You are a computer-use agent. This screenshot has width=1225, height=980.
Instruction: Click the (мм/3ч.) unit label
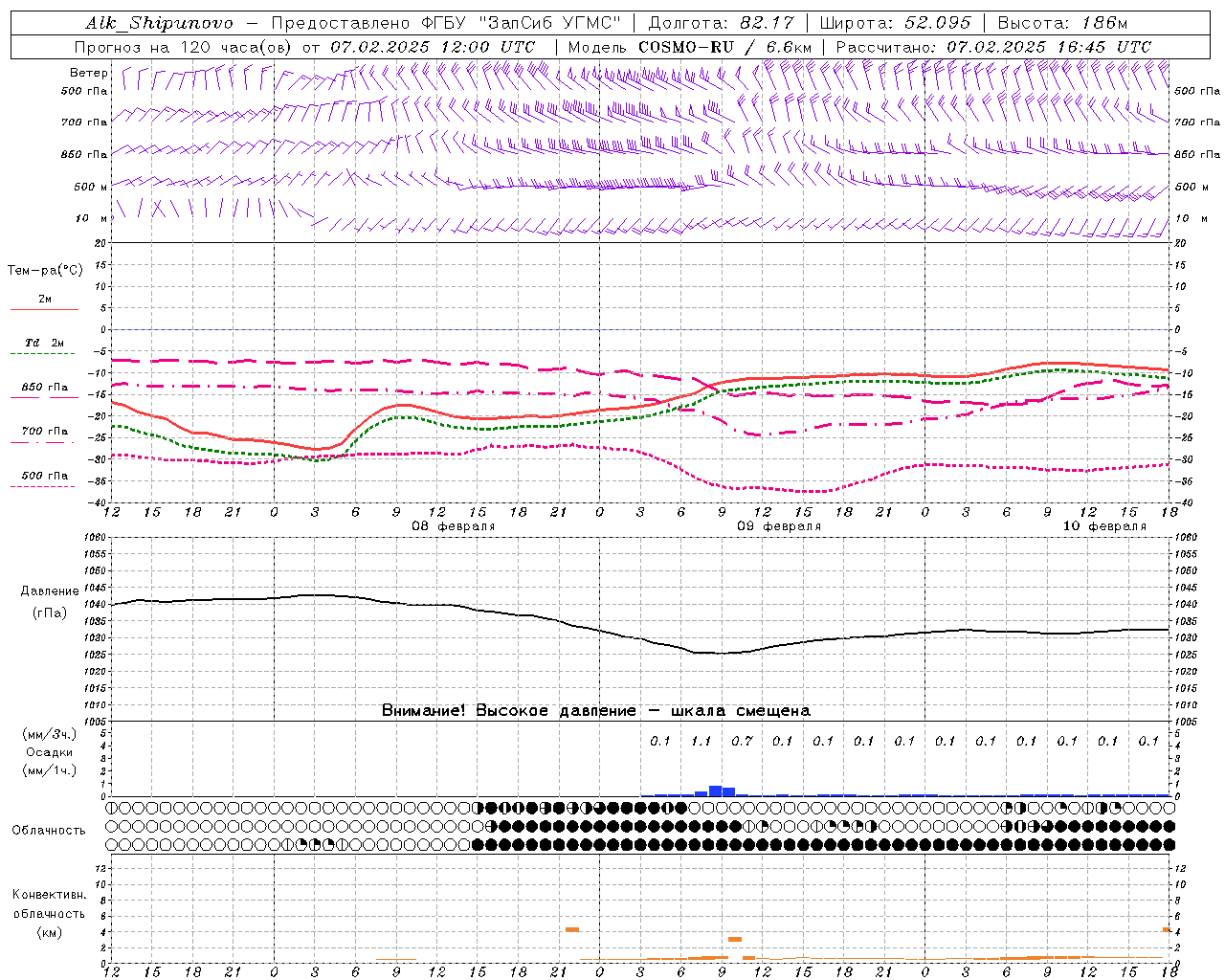click(49, 734)
